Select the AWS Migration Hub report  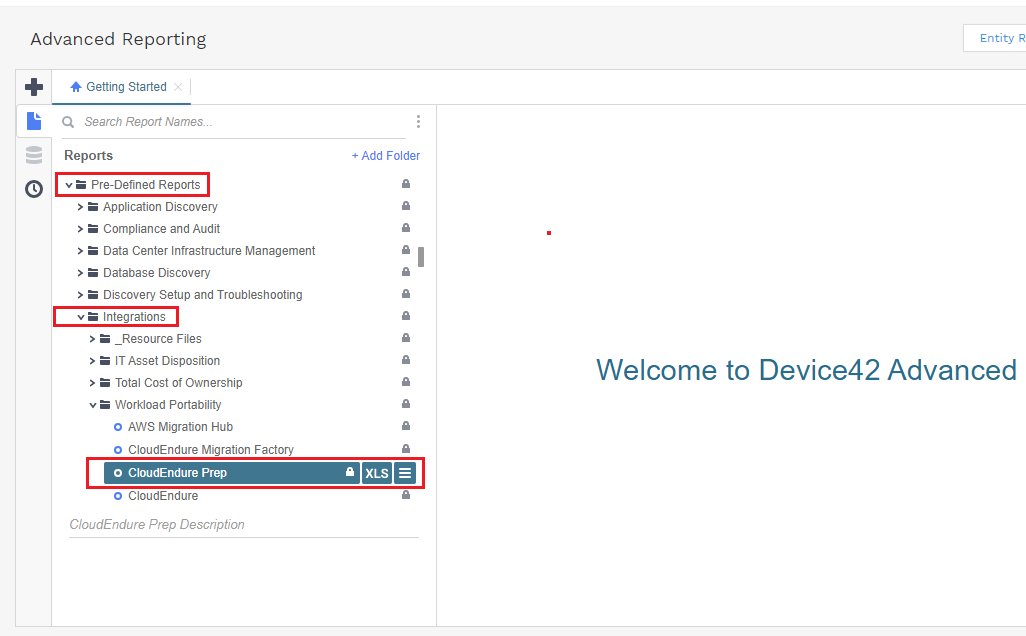[x=180, y=427]
